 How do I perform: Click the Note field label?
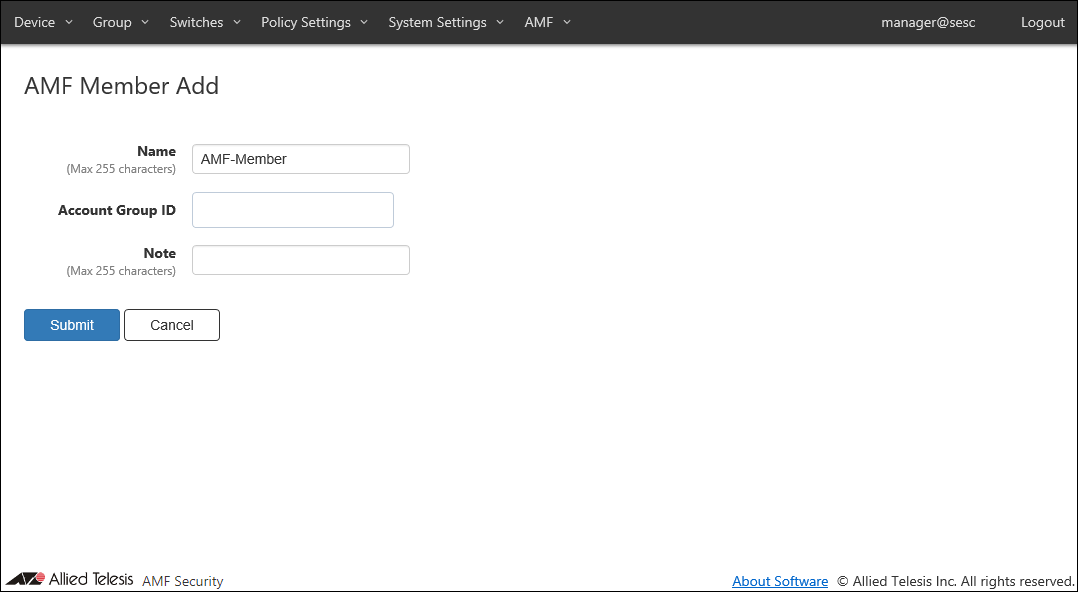[x=159, y=253]
